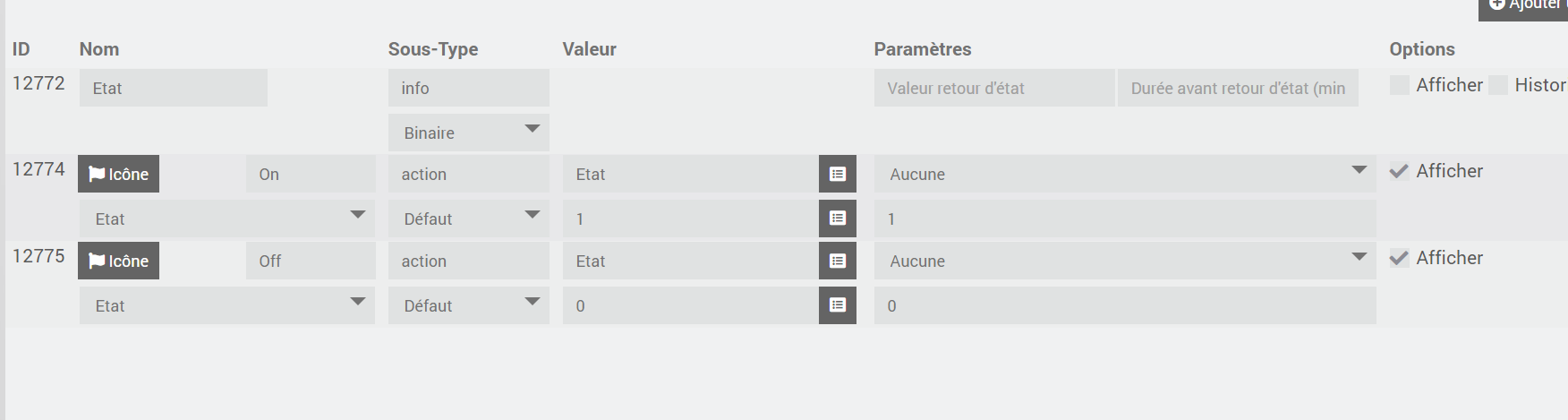
Task: Toggle Afficher checkbox for the Etat info command
Action: coord(1399,85)
